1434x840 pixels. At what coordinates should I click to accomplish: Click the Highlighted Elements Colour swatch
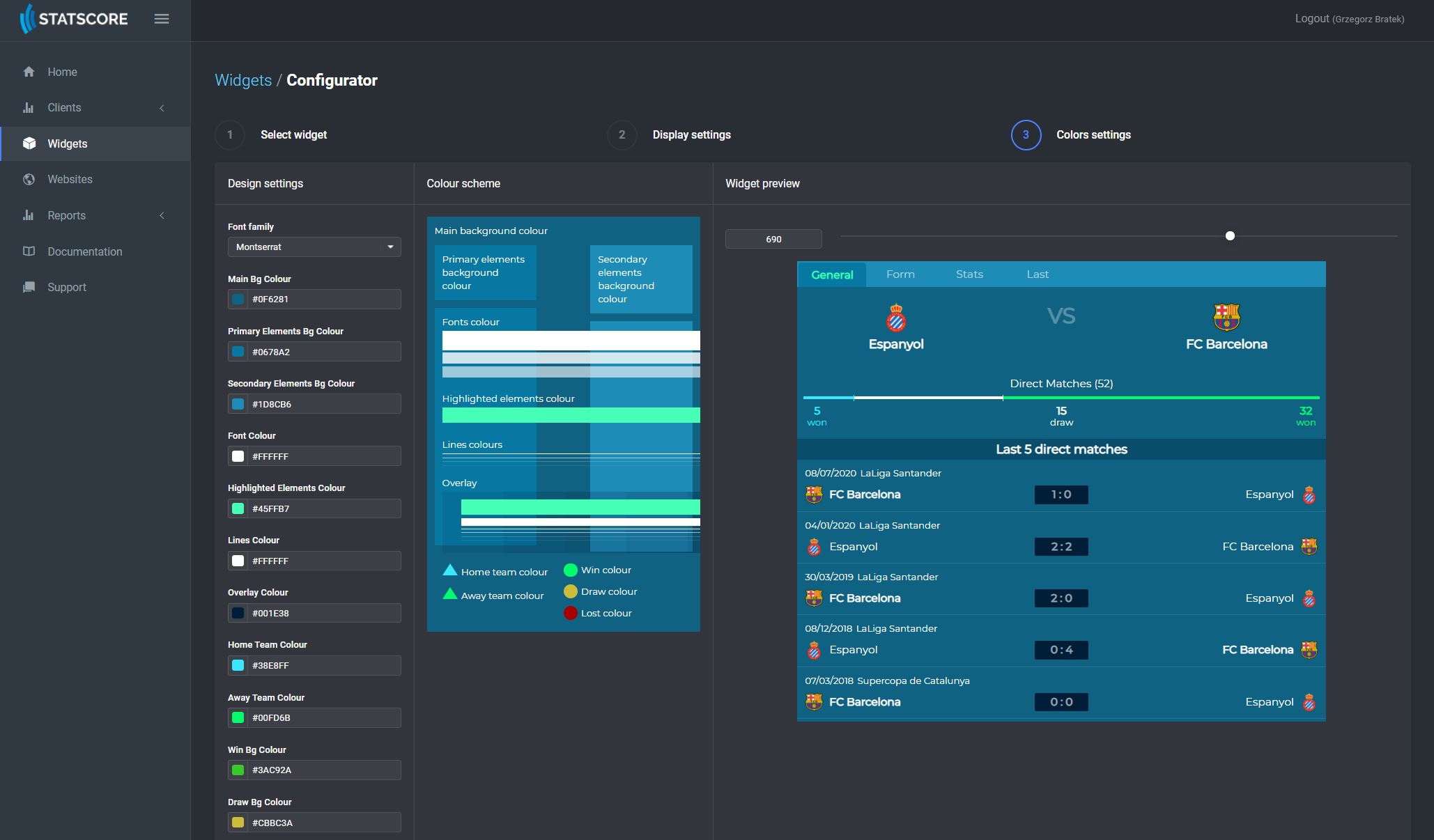point(238,508)
